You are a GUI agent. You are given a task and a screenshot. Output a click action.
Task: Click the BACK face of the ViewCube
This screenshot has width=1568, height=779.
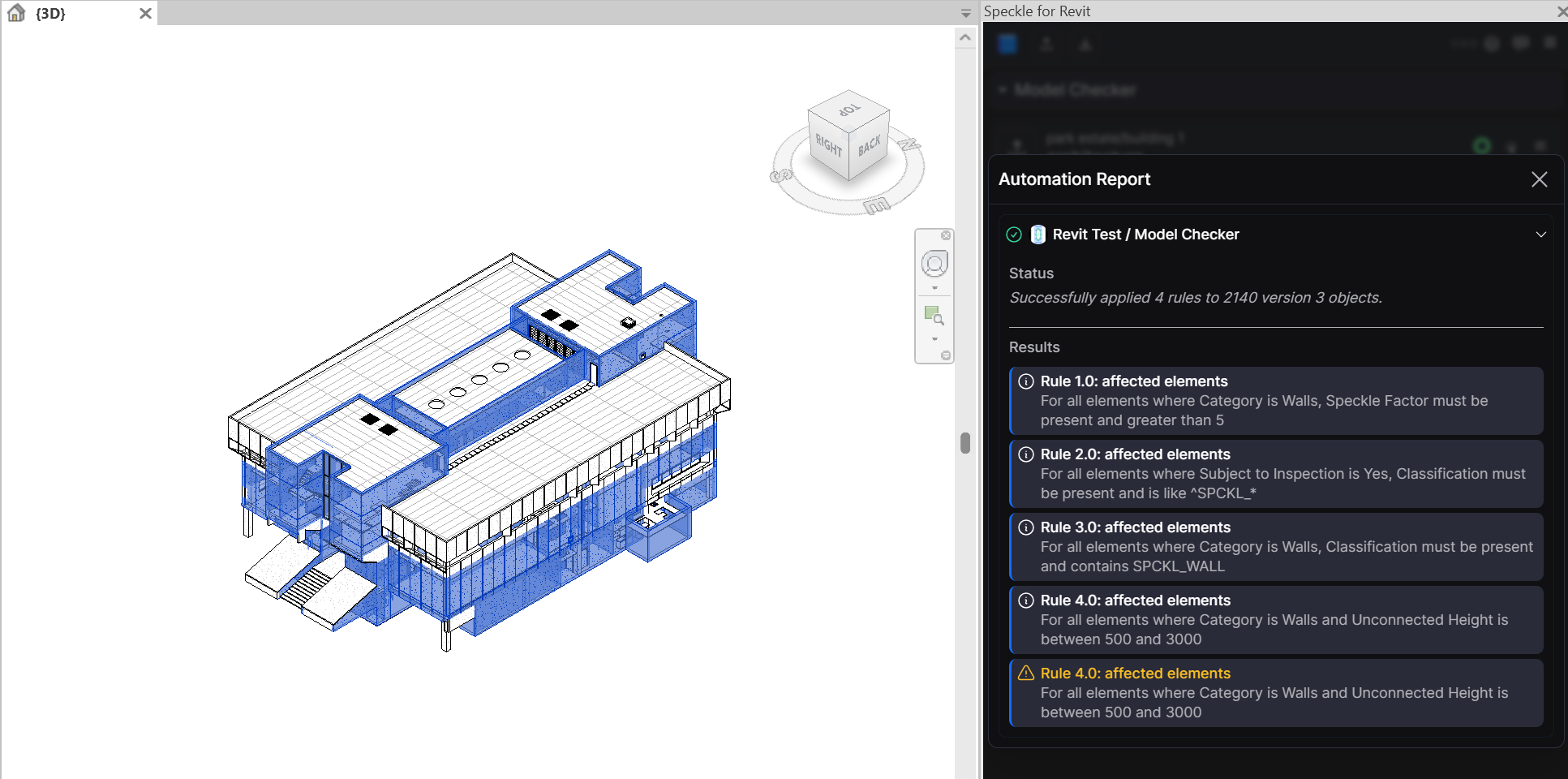[870, 145]
